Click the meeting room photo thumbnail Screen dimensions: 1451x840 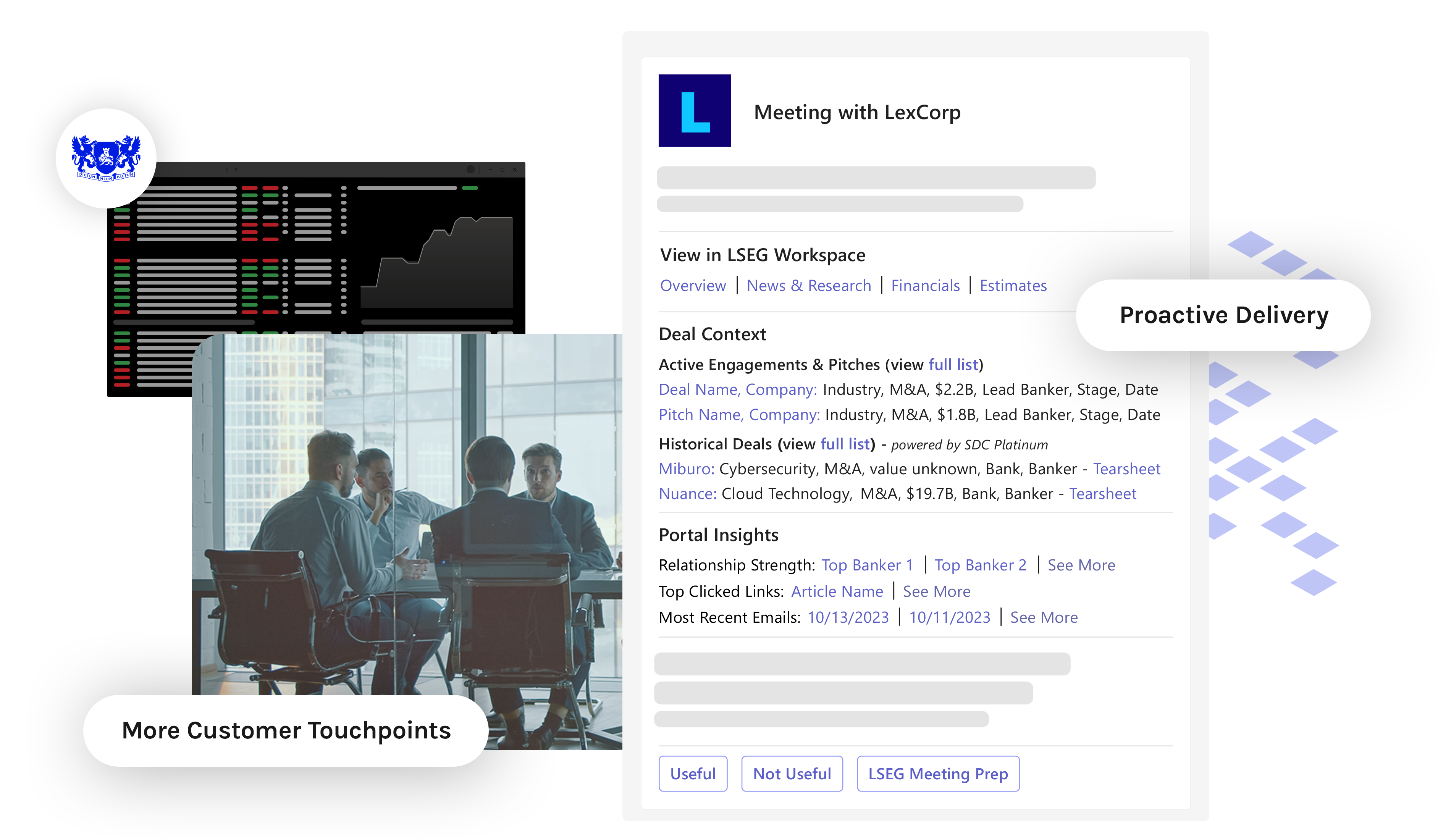[407, 541]
